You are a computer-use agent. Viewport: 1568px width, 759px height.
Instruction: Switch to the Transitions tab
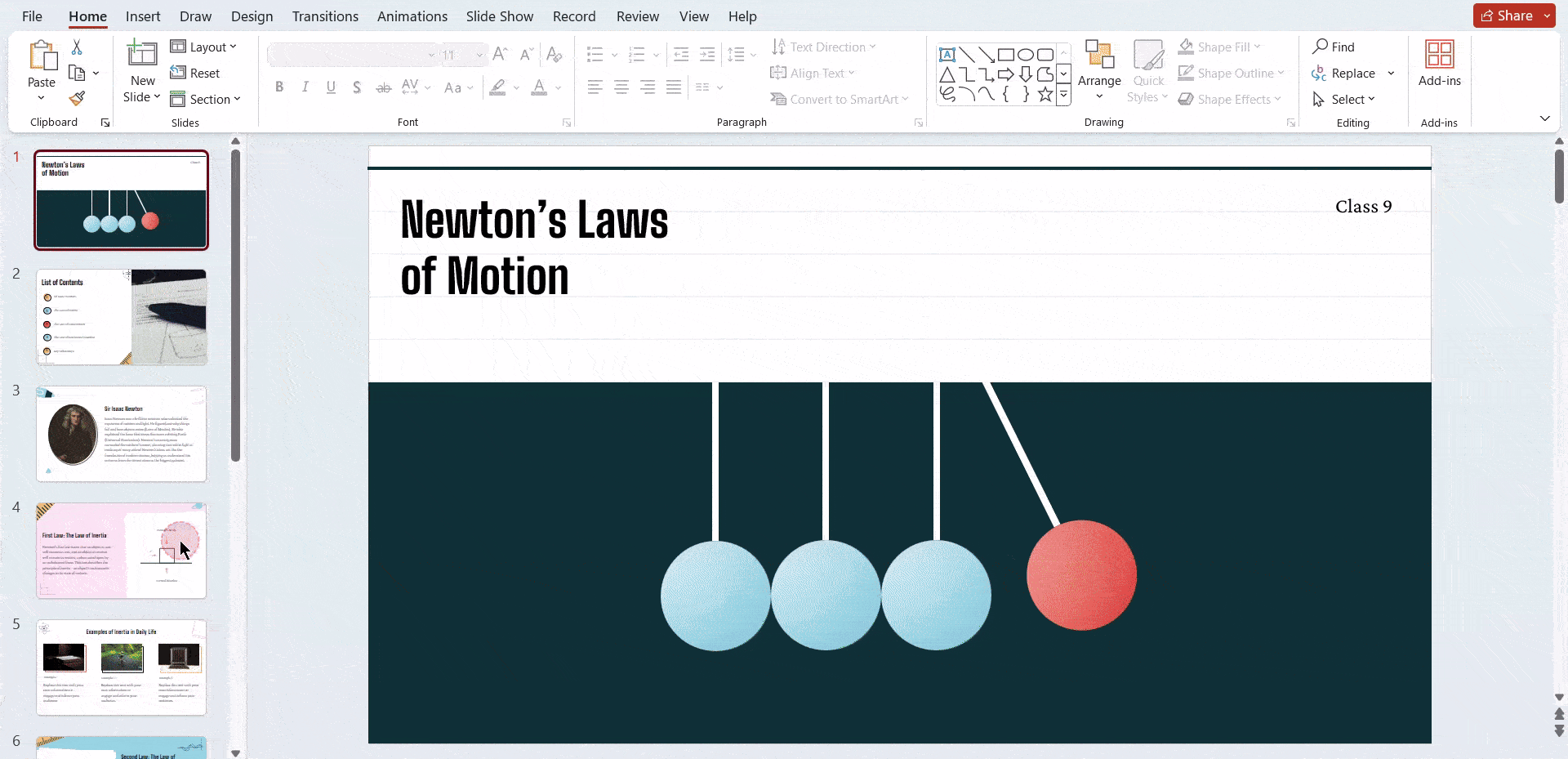pyautogui.click(x=325, y=16)
